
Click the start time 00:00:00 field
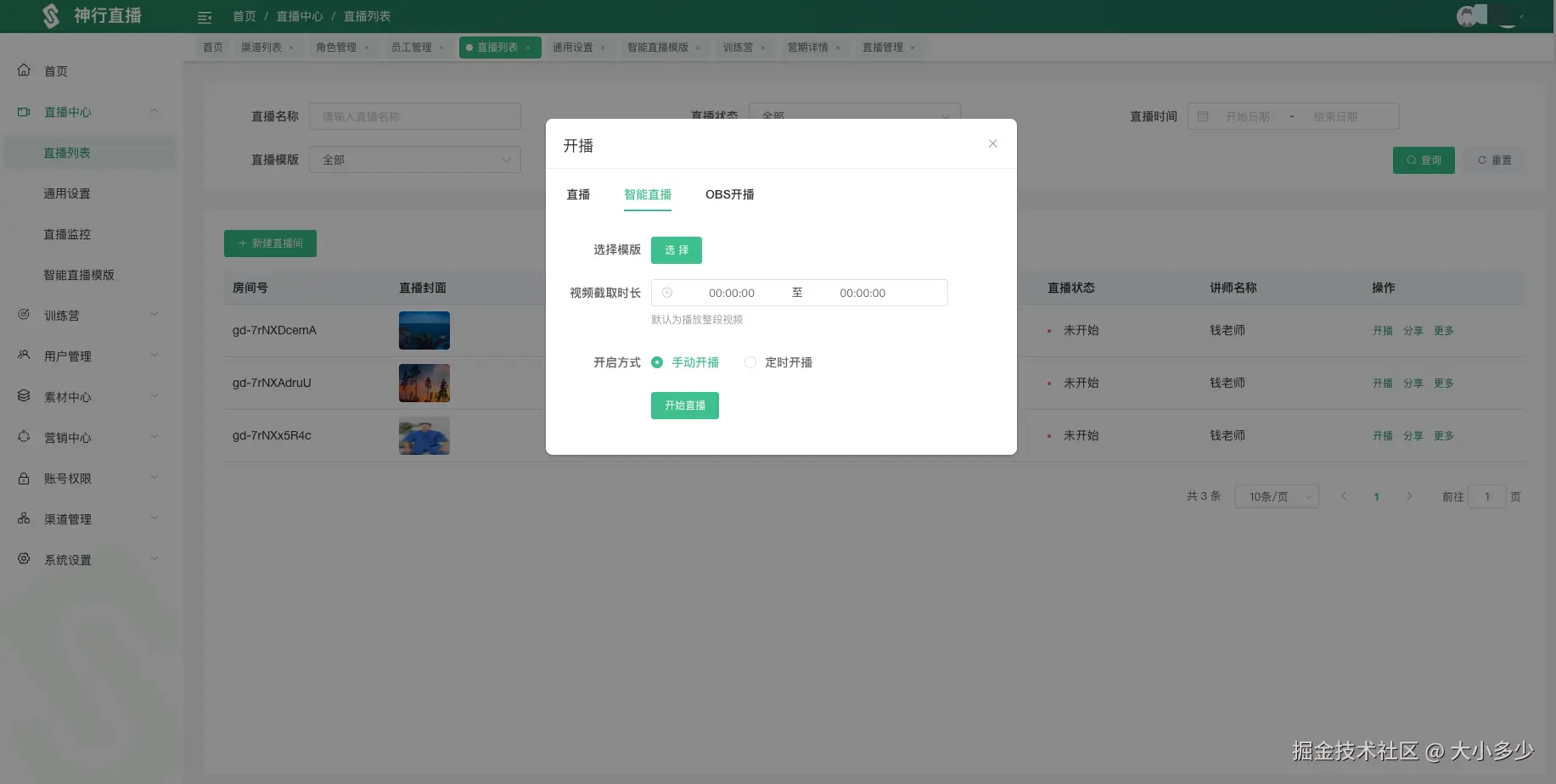(x=732, y=293)
